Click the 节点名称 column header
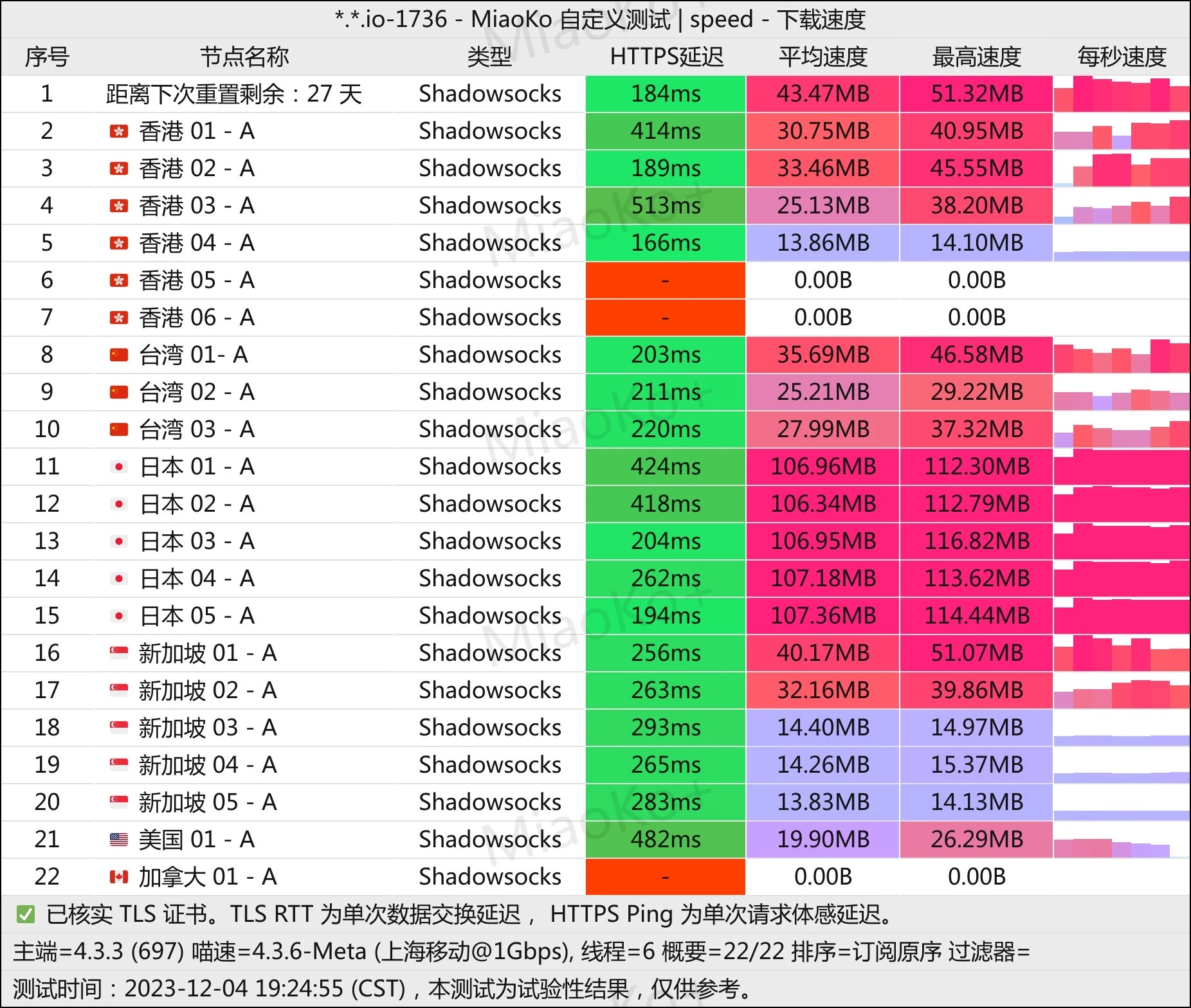 click(x=244, y=57)
